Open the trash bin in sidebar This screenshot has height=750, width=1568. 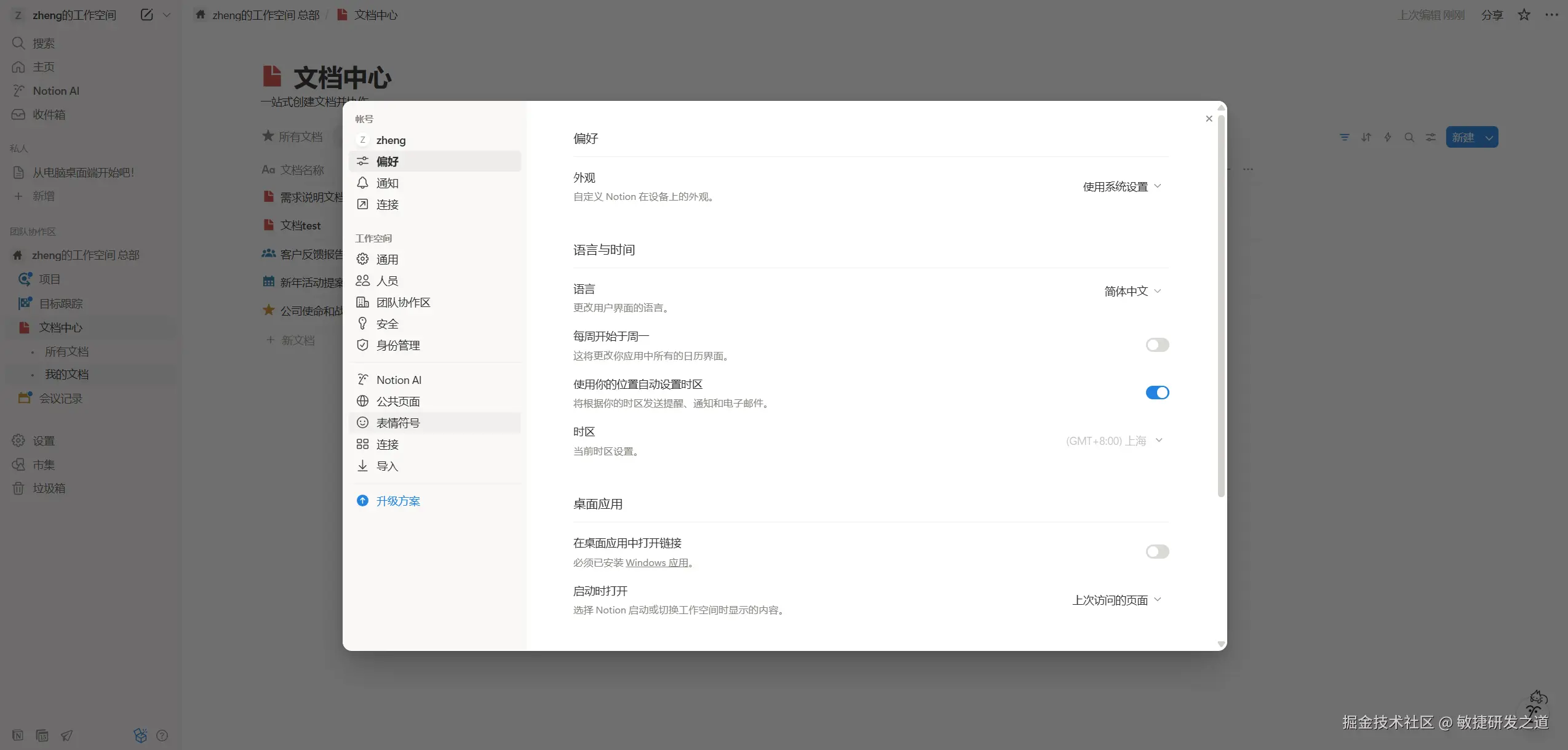[x=49, y=488]
